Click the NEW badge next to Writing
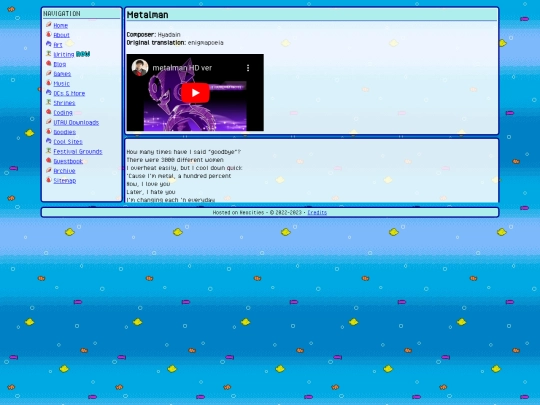 [83, 54]
